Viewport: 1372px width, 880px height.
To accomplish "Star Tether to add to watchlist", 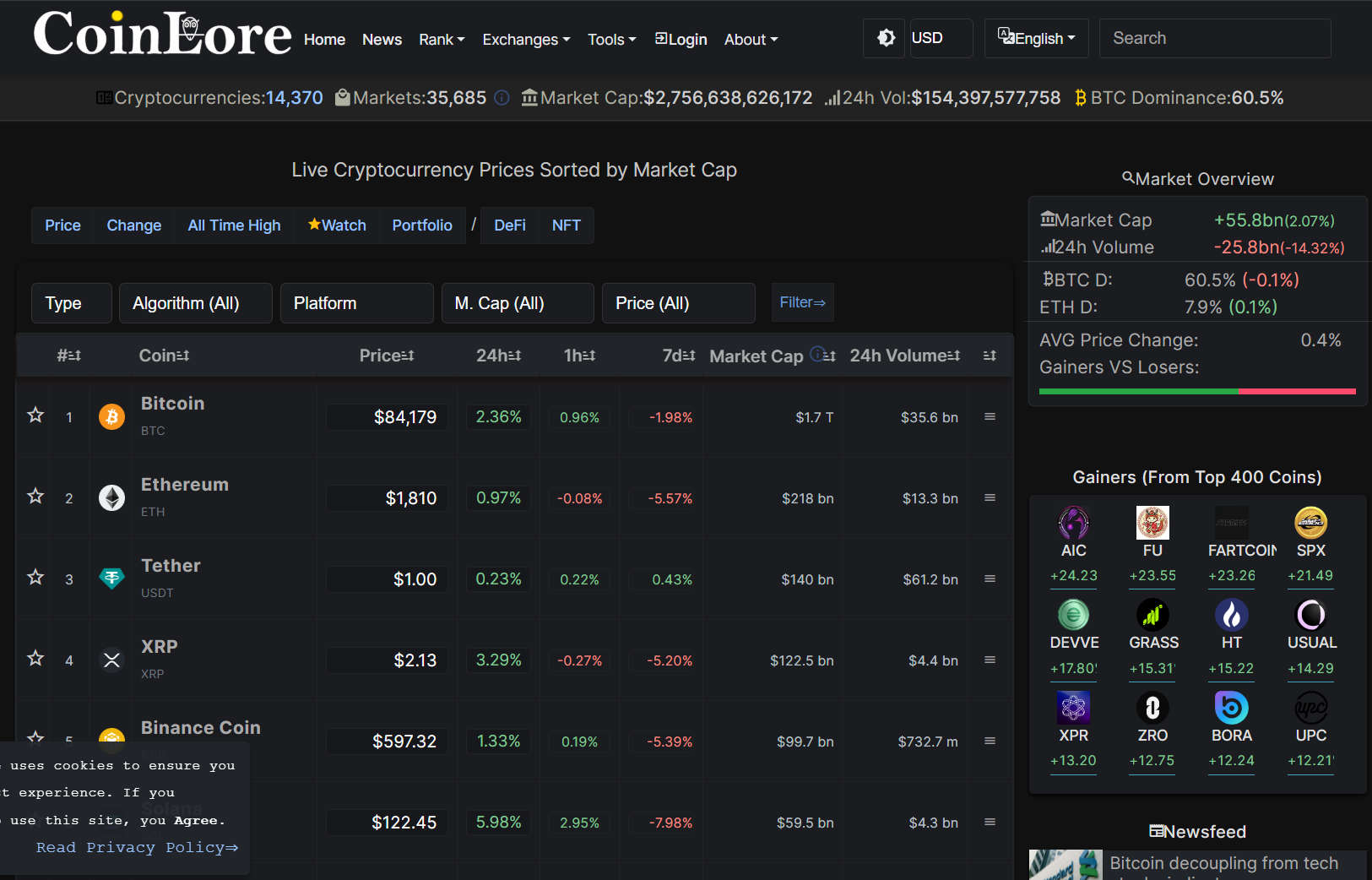I will [x=35, y=577].
